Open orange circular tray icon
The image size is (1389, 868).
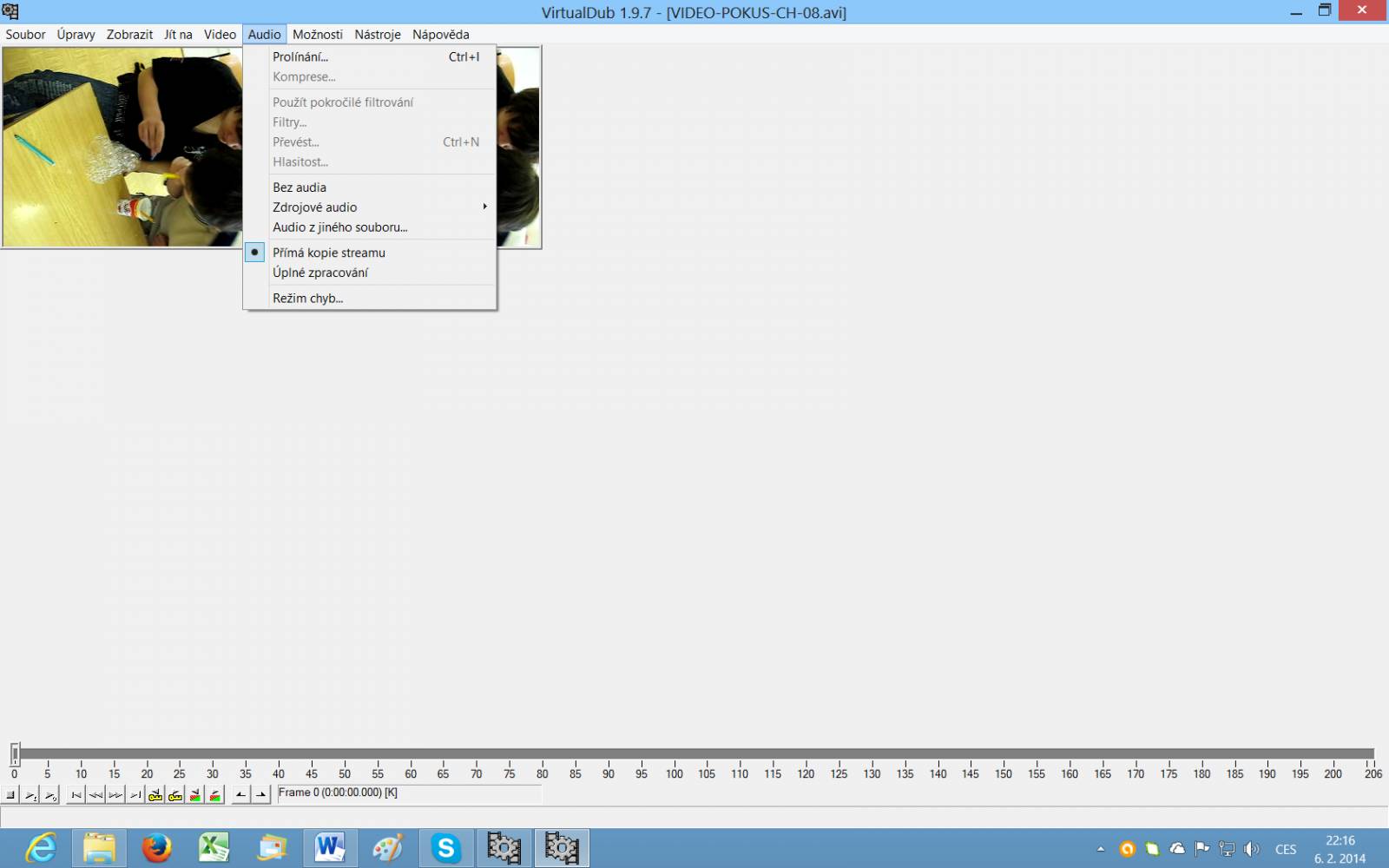[1127, 849]
